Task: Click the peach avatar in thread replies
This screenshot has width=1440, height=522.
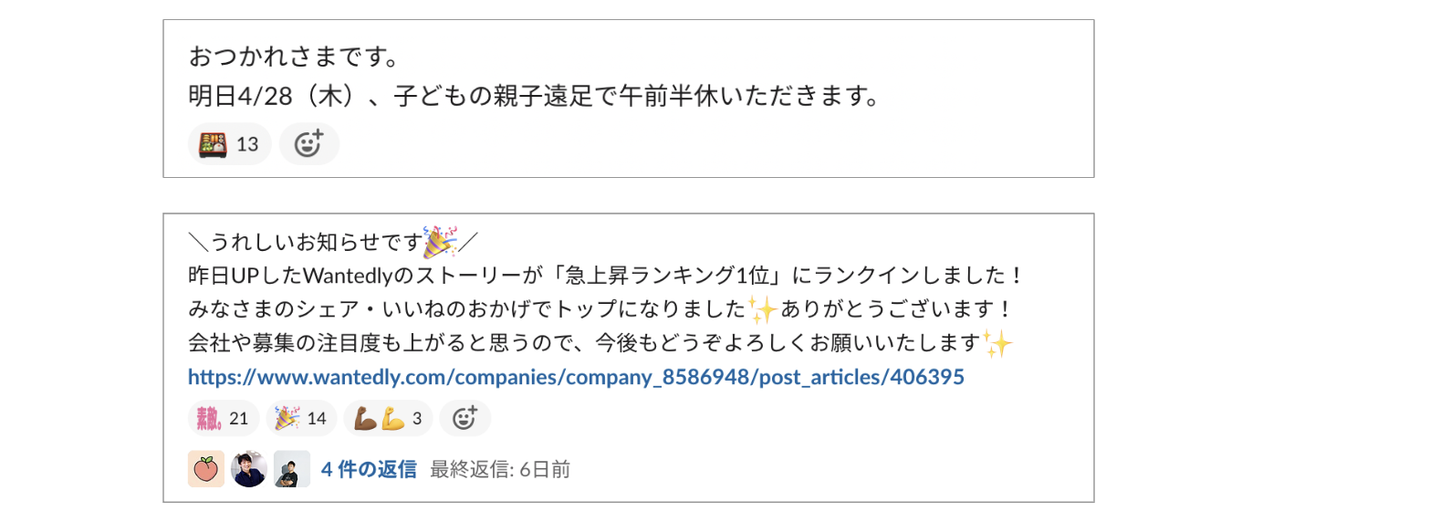Action: pyautogui.click(x=206, y=469)
